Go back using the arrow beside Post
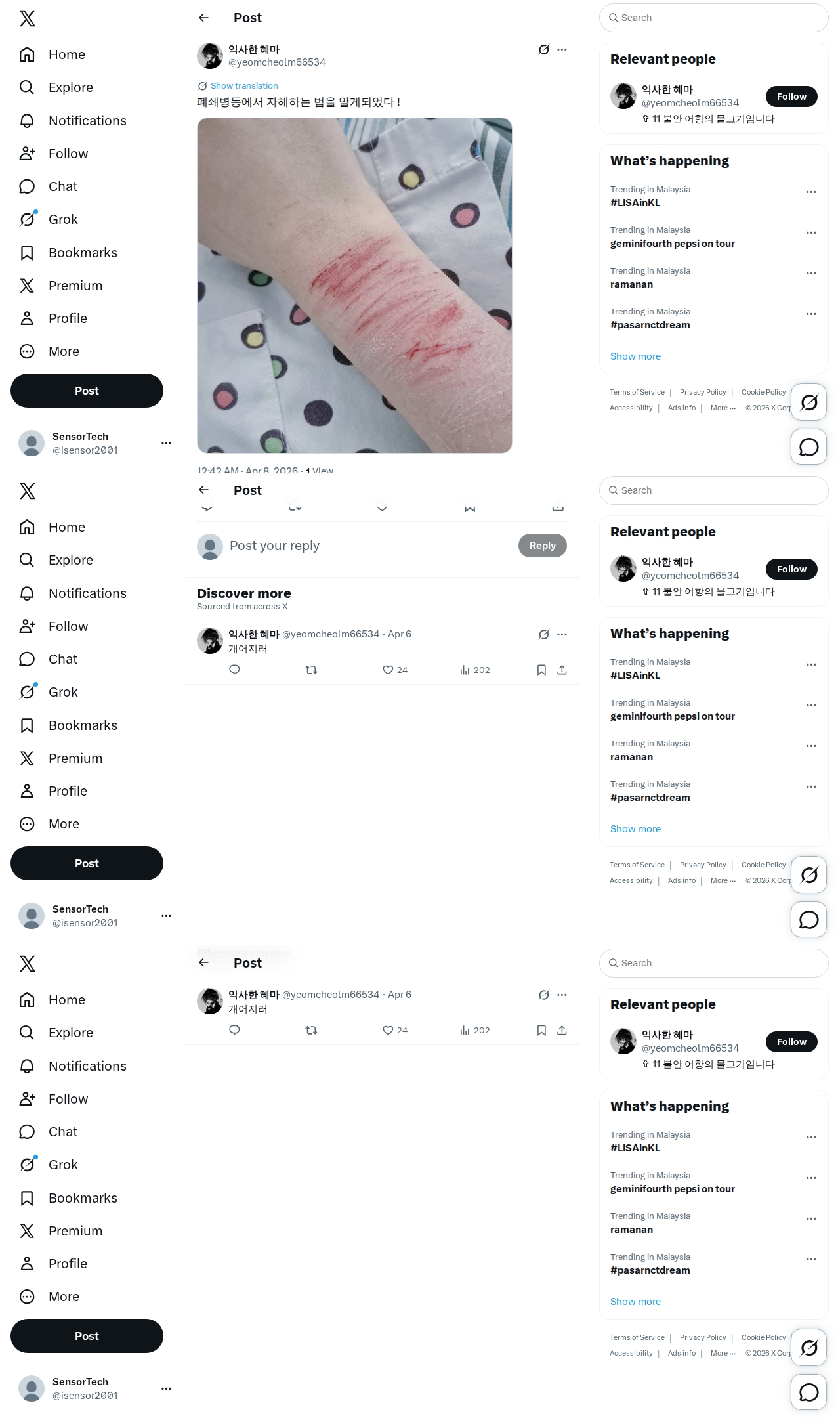This screenshot has height=1418, width=840. point(203,18)
